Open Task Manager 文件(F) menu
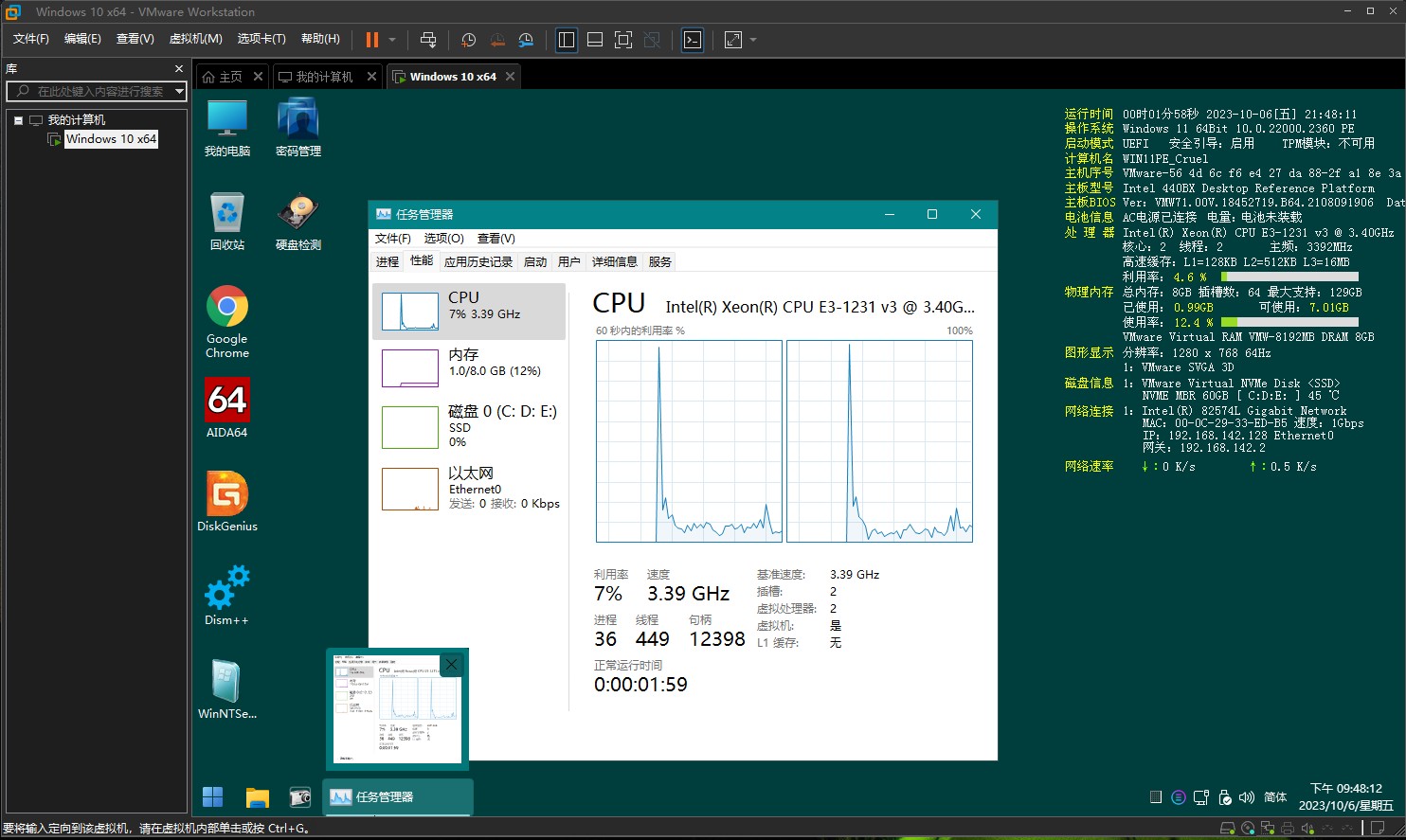The width and height of the screenshot is (1406, 840). tap(393, 239)
